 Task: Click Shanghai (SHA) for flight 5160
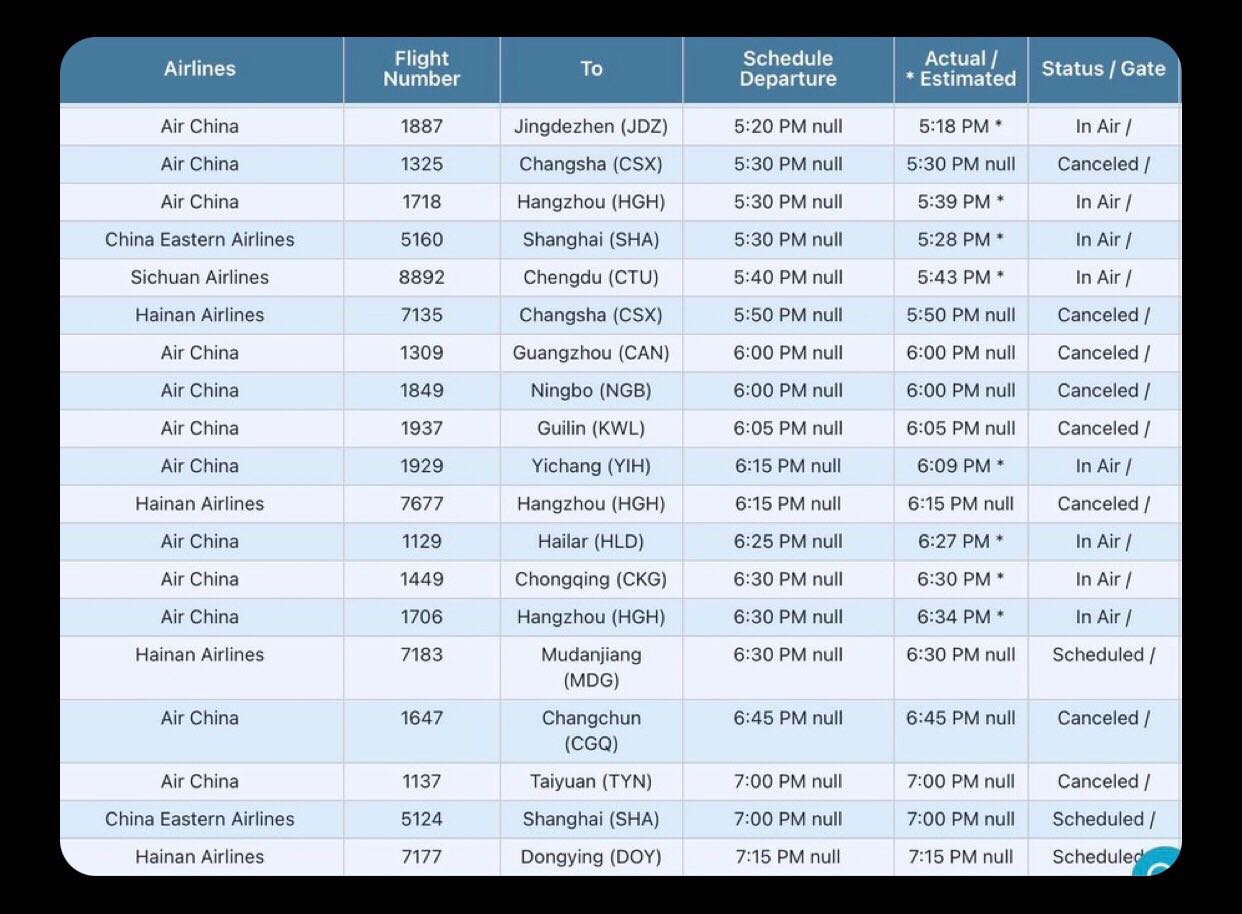coord(591,240)
